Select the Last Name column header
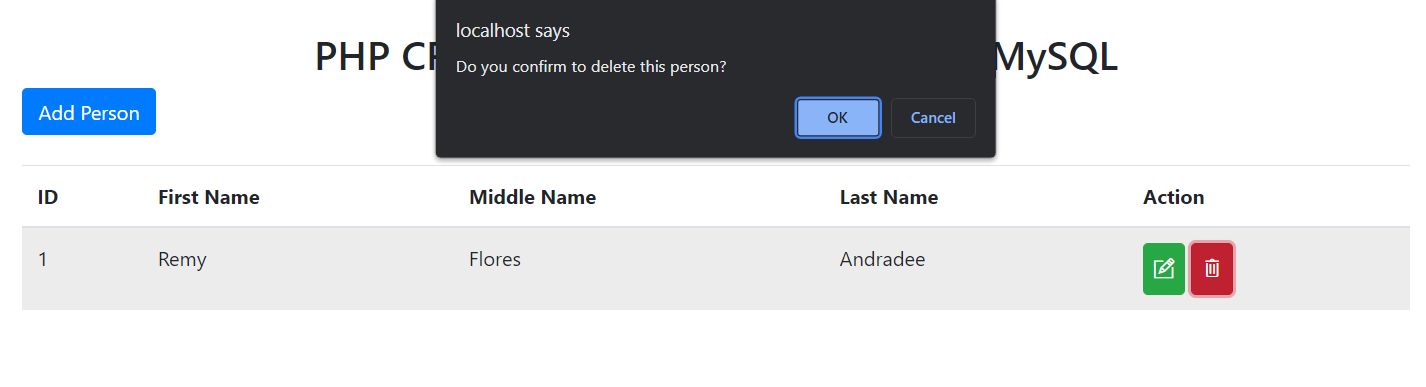Screen dimensions: 1426x387 [889, 197]
